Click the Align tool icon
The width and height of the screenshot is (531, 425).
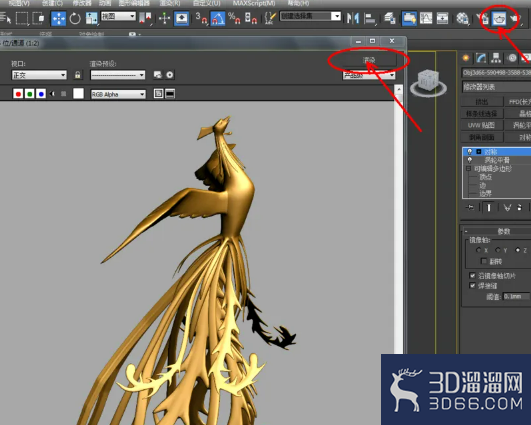[x=369, y=18]
